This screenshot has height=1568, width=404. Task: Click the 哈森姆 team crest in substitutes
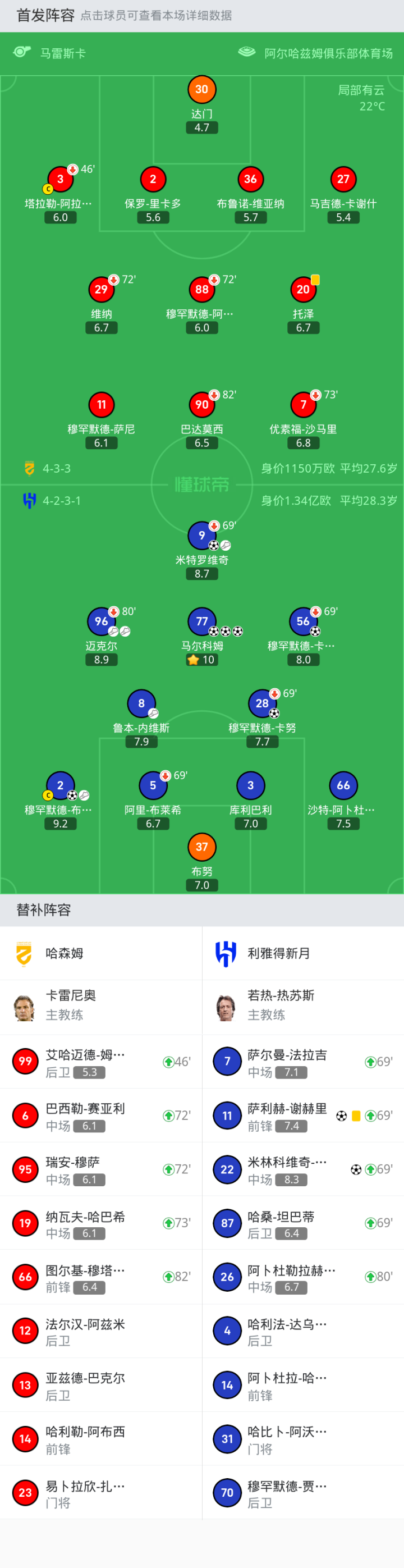coord(24,953)
